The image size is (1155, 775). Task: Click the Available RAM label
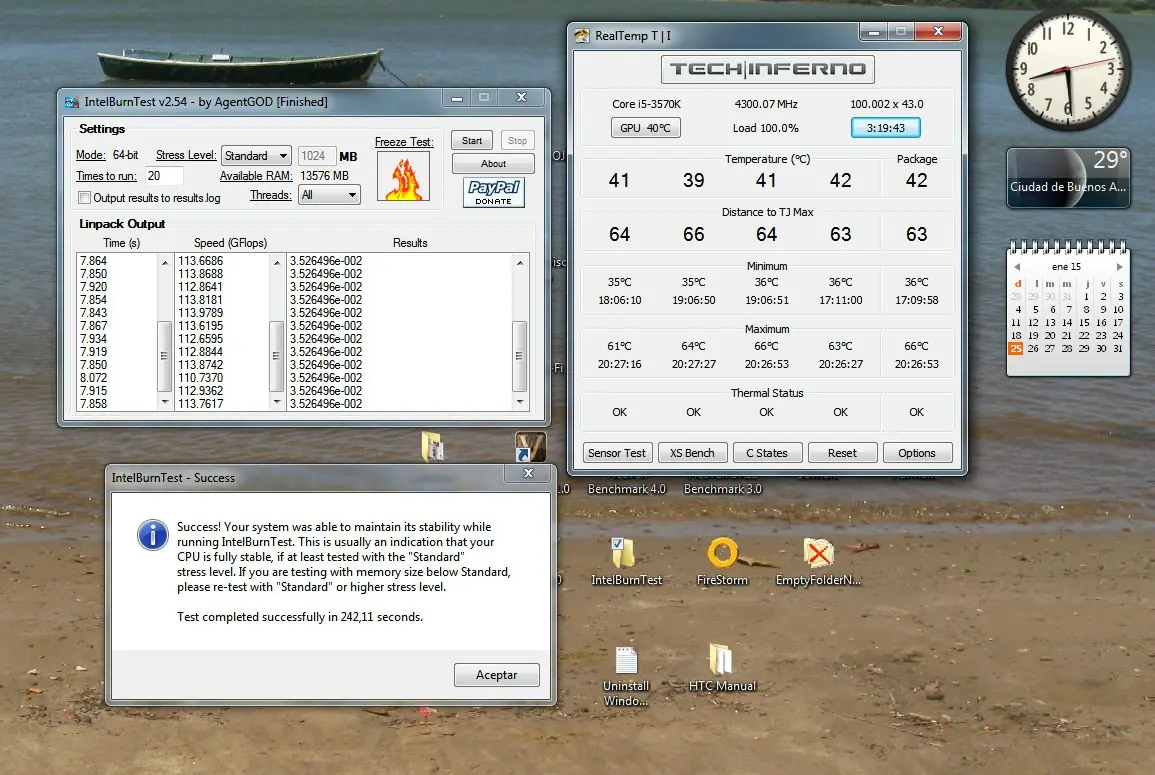256,176
